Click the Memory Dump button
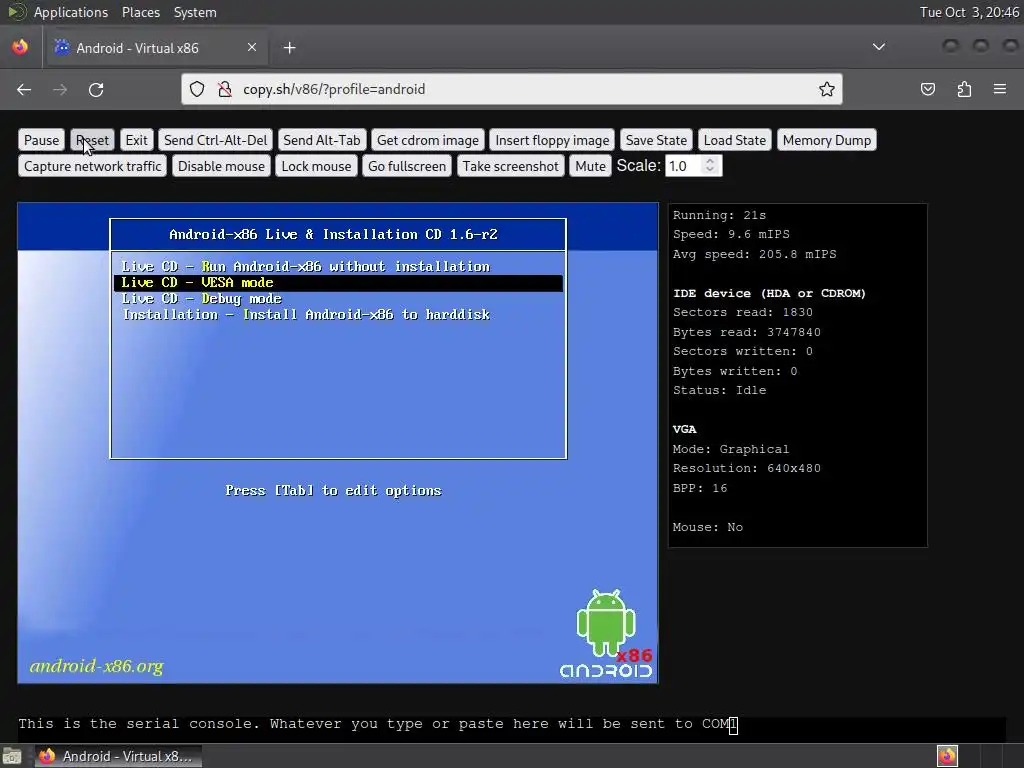The image size is (1024, 768). pyautogui.click(x=827, y=140)
